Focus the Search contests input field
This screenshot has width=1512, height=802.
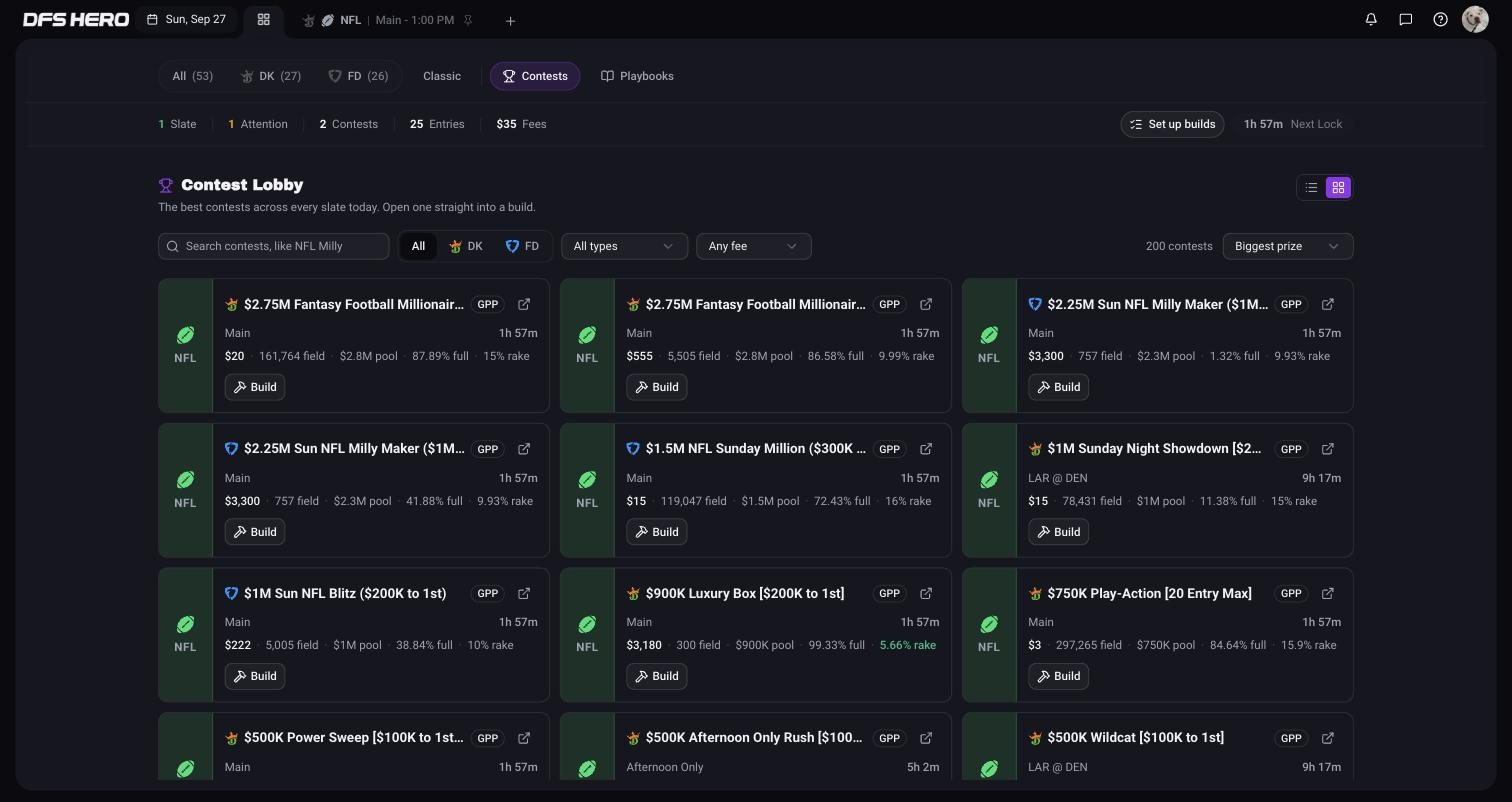[273, 246]
